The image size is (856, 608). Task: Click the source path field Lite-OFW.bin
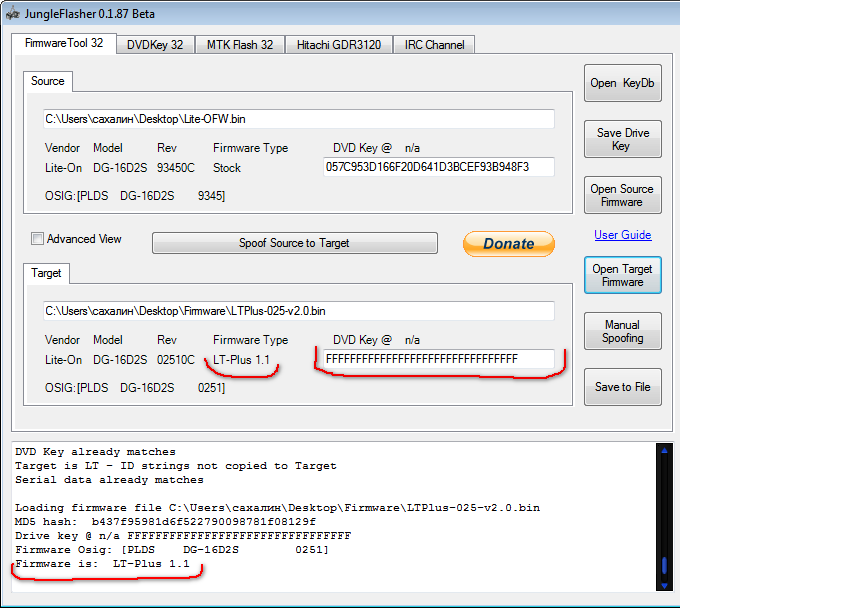coord(299,119)
